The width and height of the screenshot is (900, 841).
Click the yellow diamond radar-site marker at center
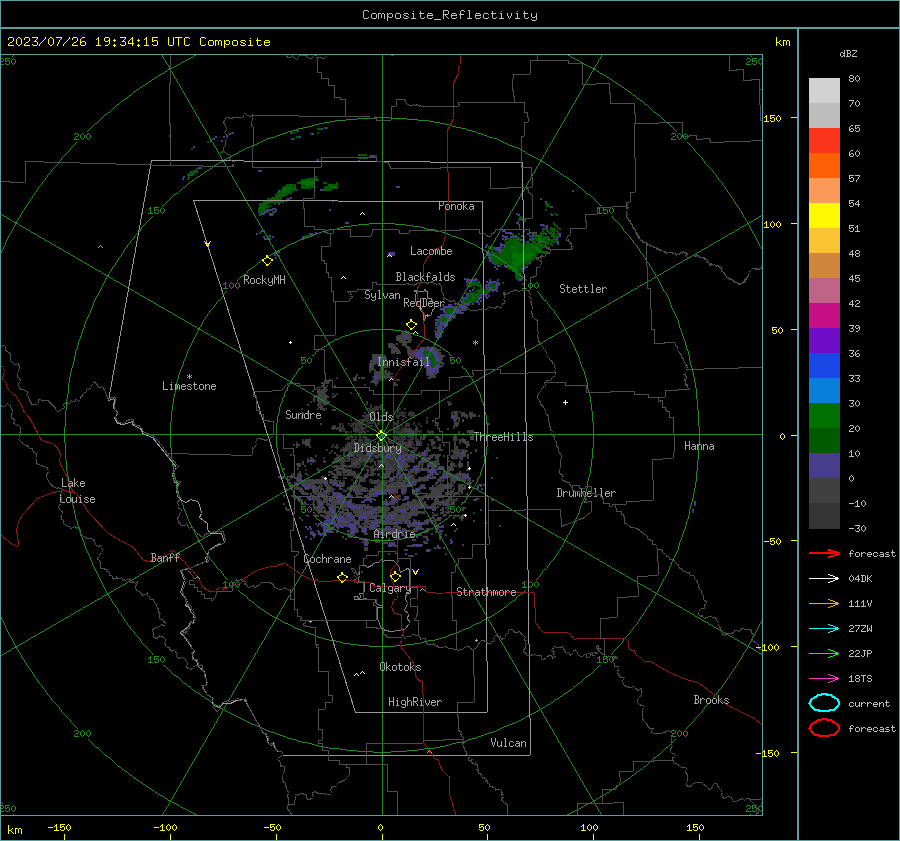coord(382,436)
